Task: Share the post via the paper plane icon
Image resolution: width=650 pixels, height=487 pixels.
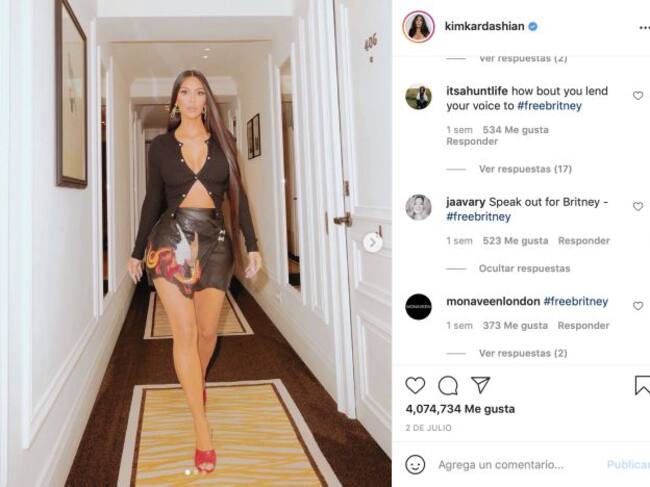Action: [x=481, y=385]
